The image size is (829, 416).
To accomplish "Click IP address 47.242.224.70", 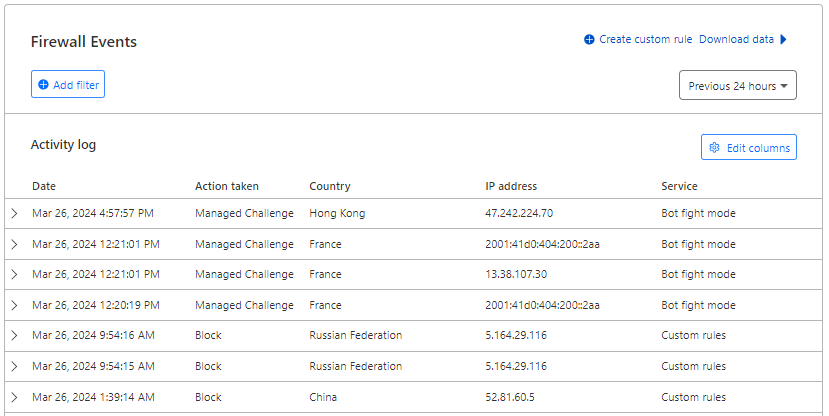I will (519, 213).
